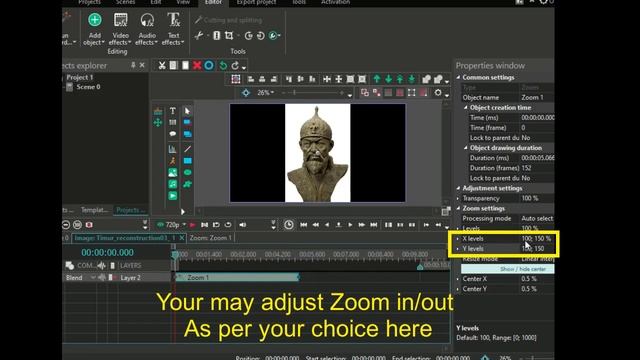Image resolution: width=640 pixels, height=360 pixels.
Task: Toggle Lock to parent under Object creation time
Action: 526,138
